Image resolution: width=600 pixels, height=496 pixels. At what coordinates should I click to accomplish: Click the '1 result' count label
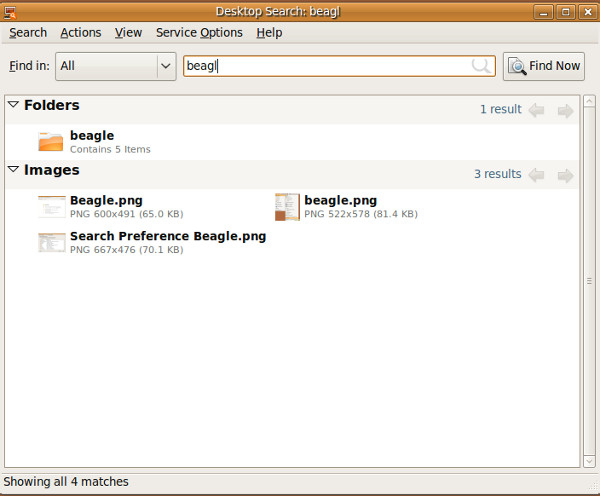(501, 109)
